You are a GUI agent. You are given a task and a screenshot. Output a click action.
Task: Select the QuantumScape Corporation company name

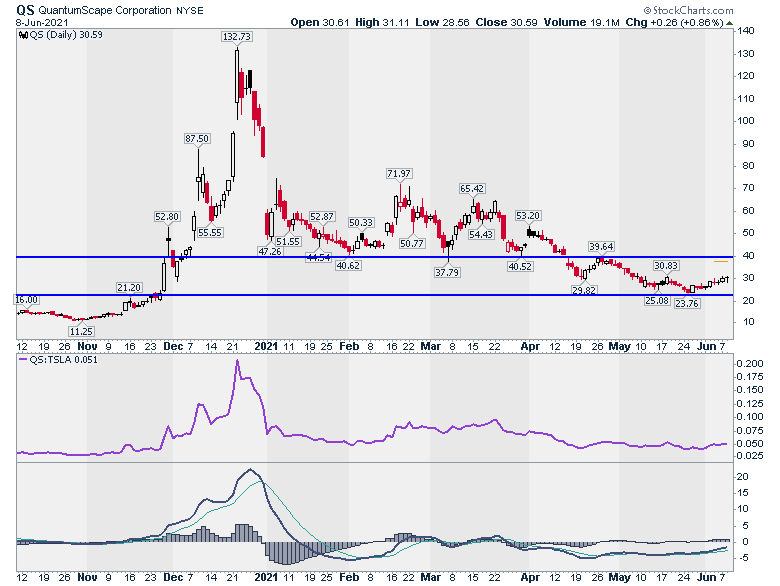(104, 10)
